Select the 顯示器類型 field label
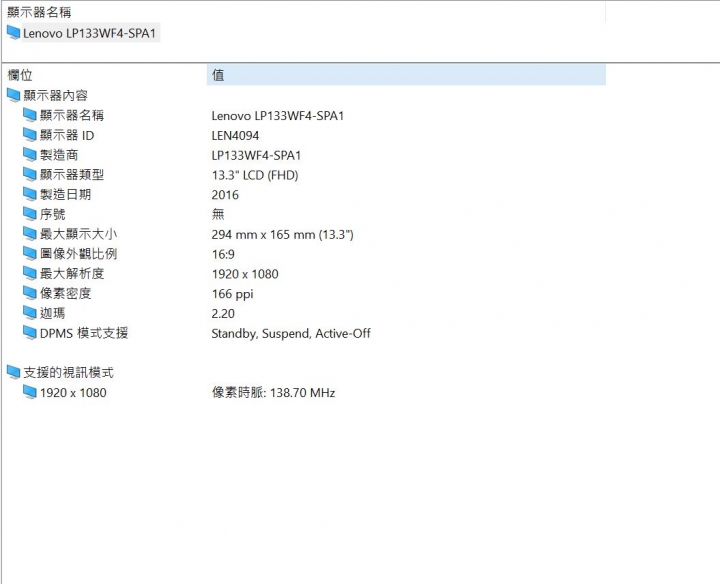 72,174
